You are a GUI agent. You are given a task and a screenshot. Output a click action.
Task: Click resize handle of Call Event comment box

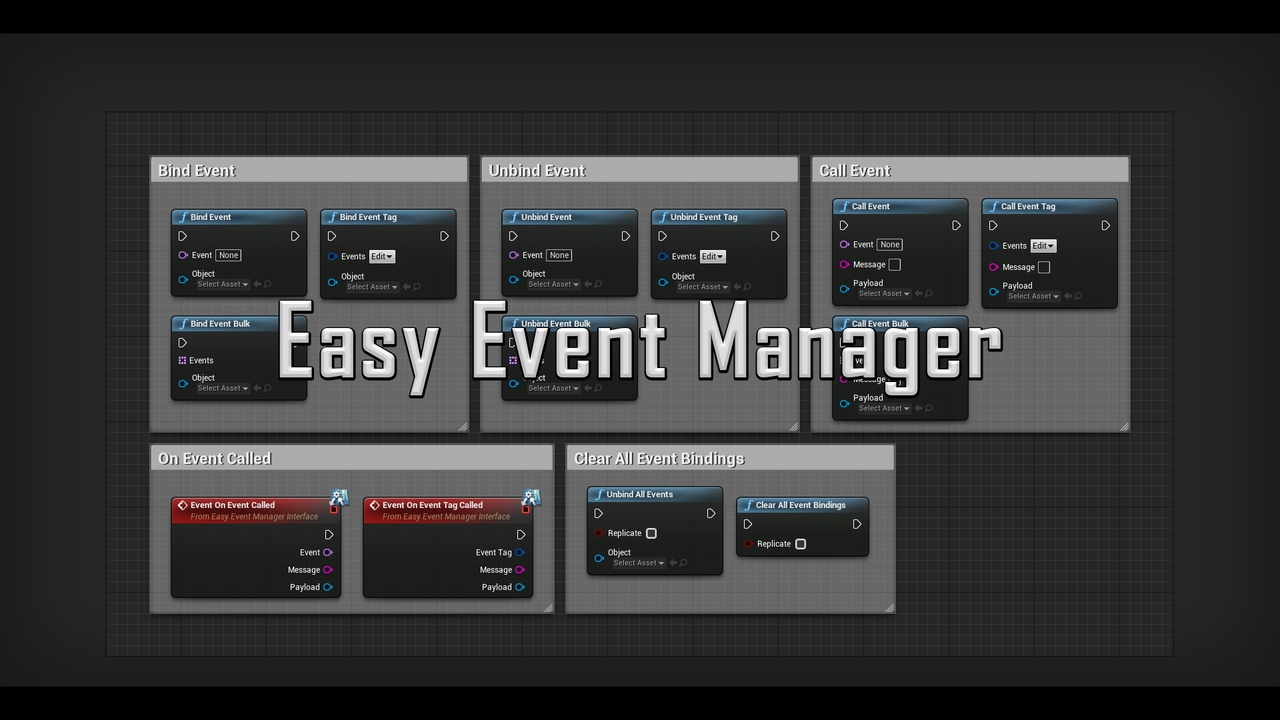click(x=1124, y=427)
